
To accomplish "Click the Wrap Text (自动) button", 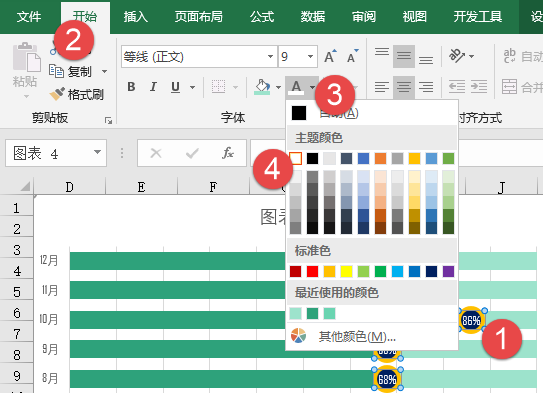I will click(523, 56).
